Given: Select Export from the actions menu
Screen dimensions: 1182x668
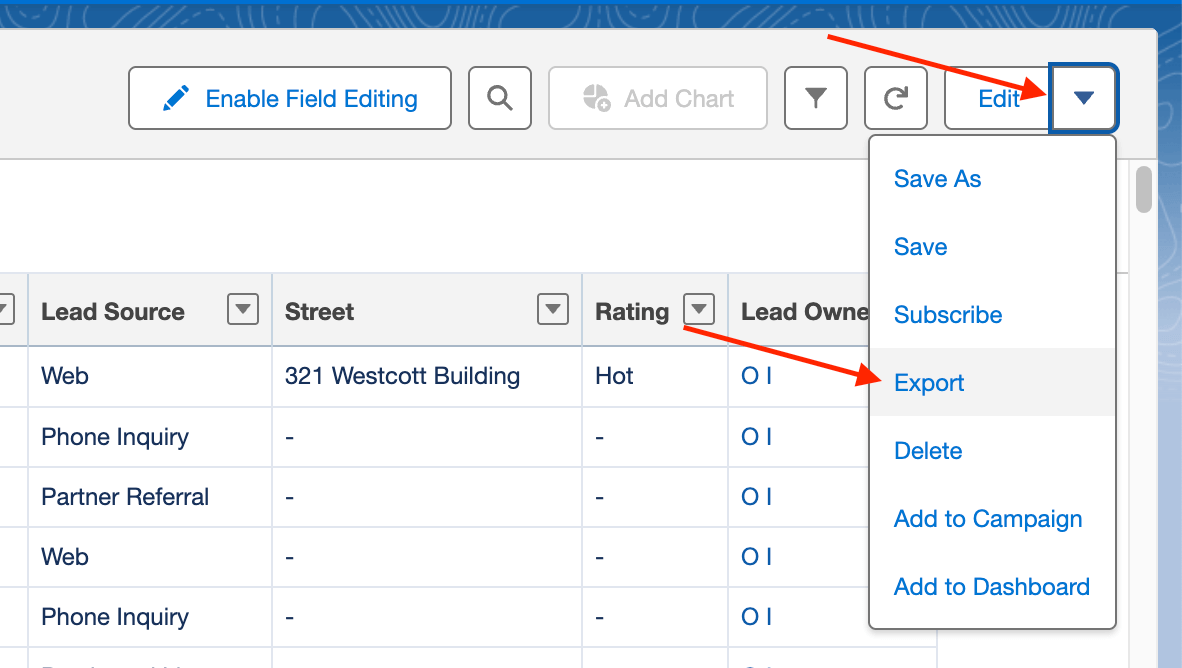Looking at the screenshot, I should pos(929,382).
